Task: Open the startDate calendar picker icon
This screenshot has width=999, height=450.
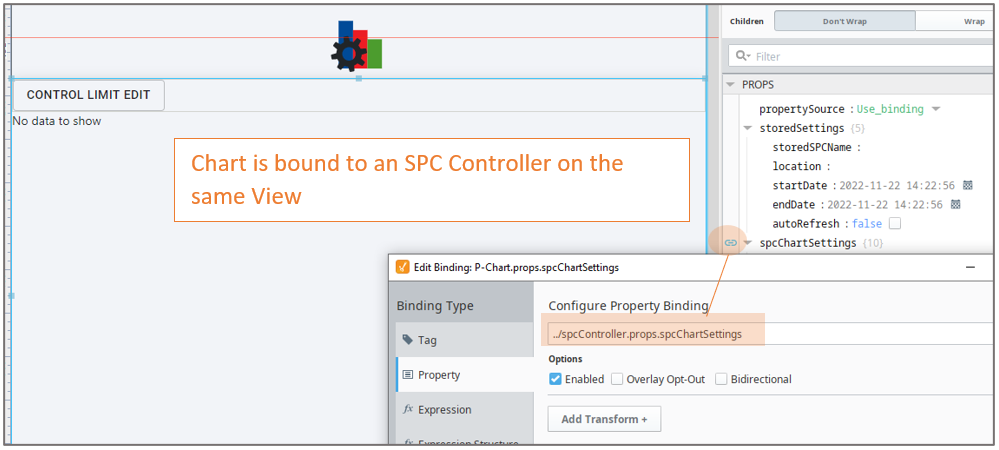Action: pos(955,186)
